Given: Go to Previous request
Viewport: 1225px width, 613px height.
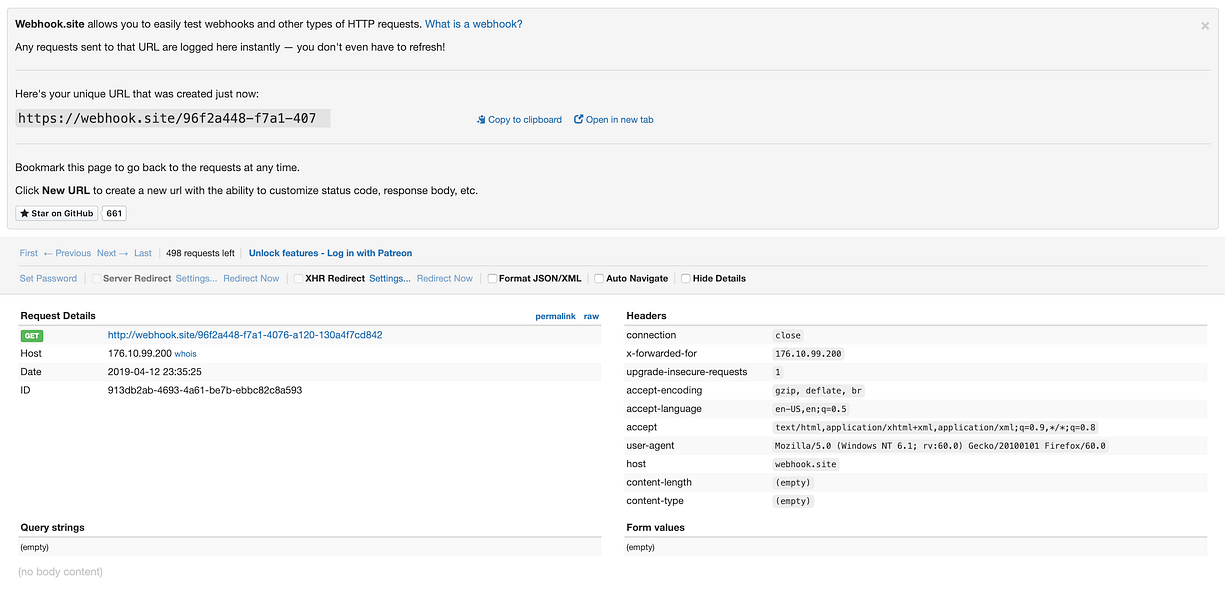Looking at the screenshot, I should click(67, 253).
